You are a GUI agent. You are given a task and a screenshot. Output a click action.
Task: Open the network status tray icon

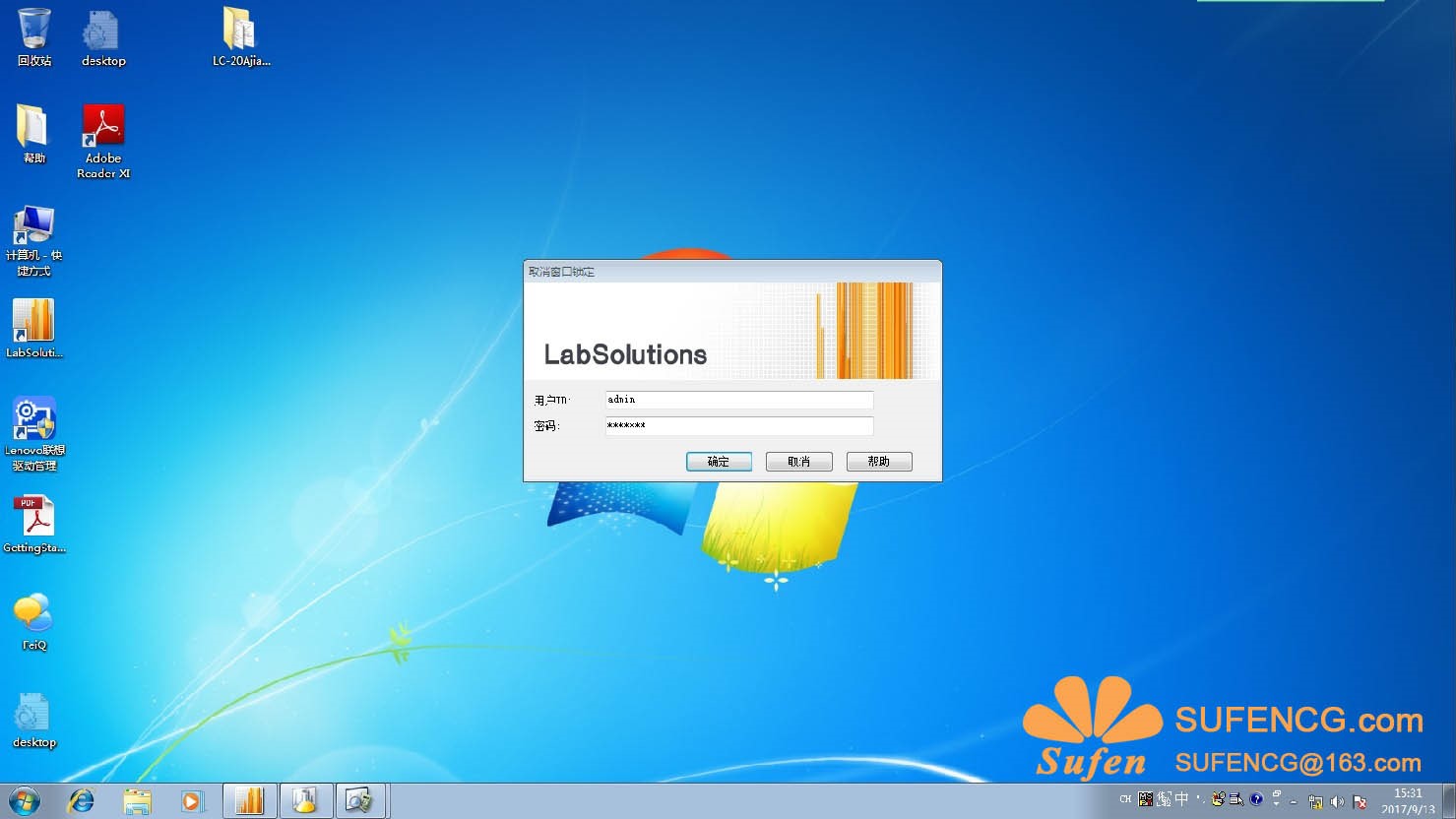[x=1316, y=801]
